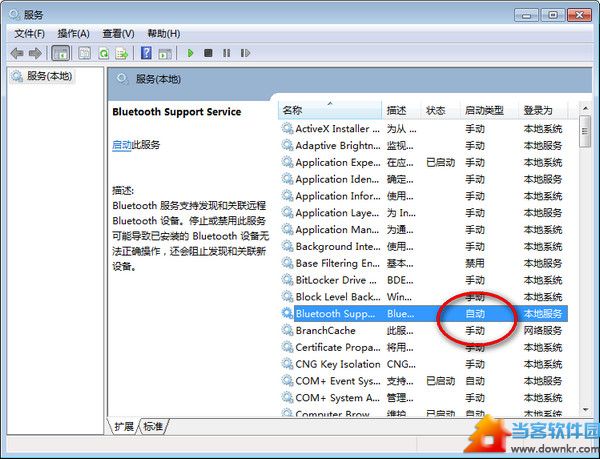This screenshot has height=459, width=600.
Task: Sort by the 名称 column header
Action: coord(330,111)
